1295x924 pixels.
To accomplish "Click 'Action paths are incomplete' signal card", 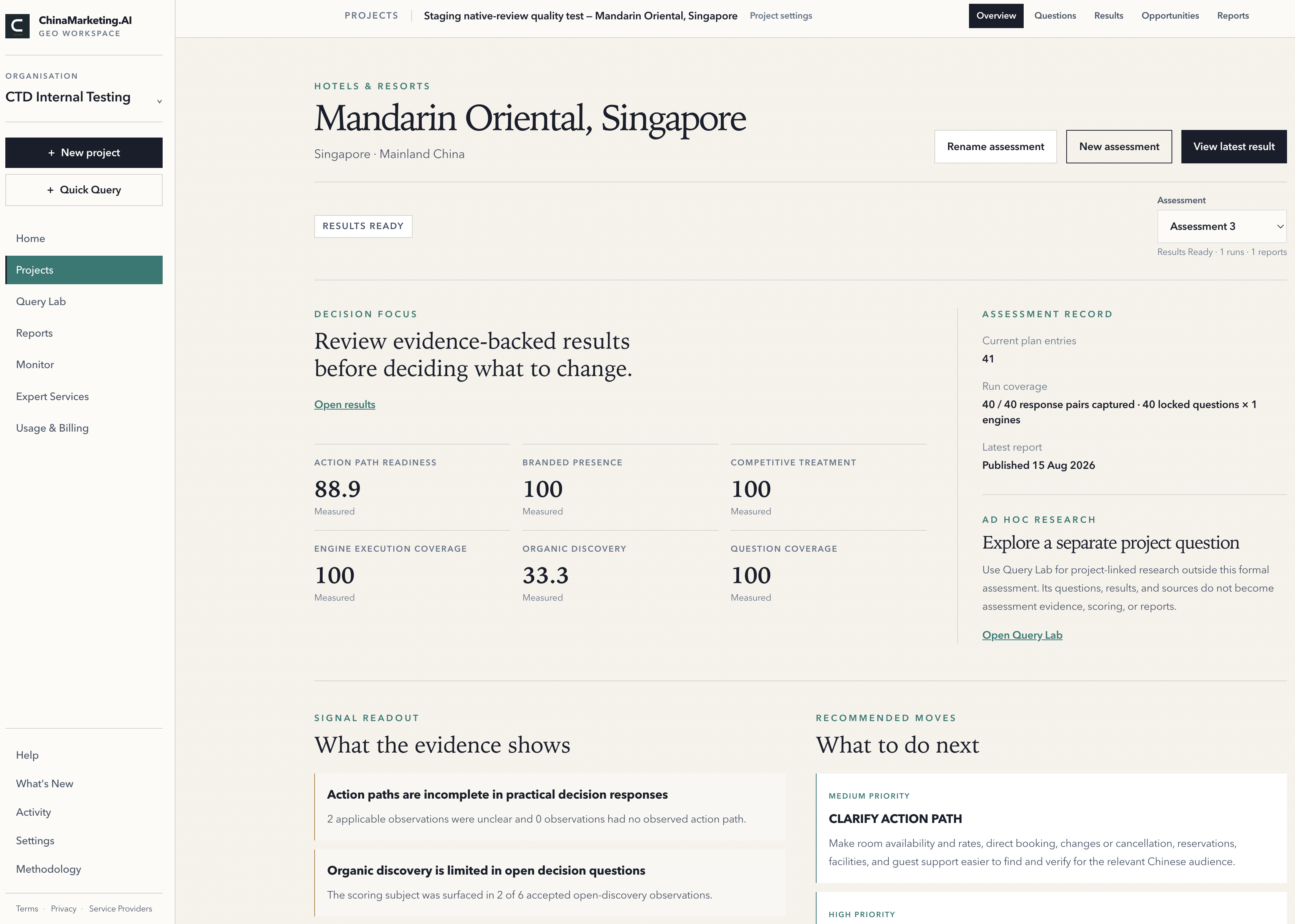I will click(549, 807).
